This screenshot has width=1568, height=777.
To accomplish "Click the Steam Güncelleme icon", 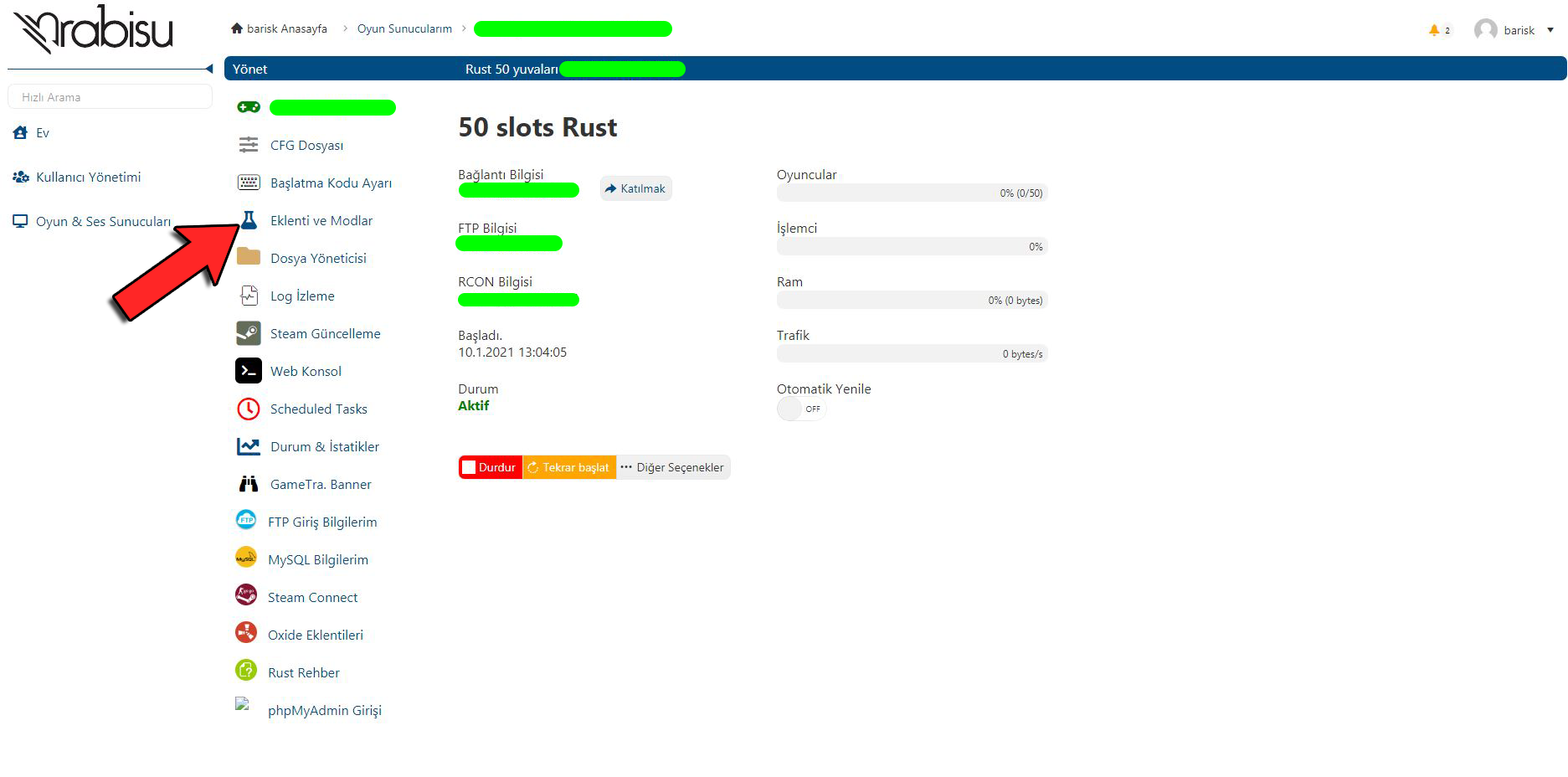I will click(x=249, y=333).
